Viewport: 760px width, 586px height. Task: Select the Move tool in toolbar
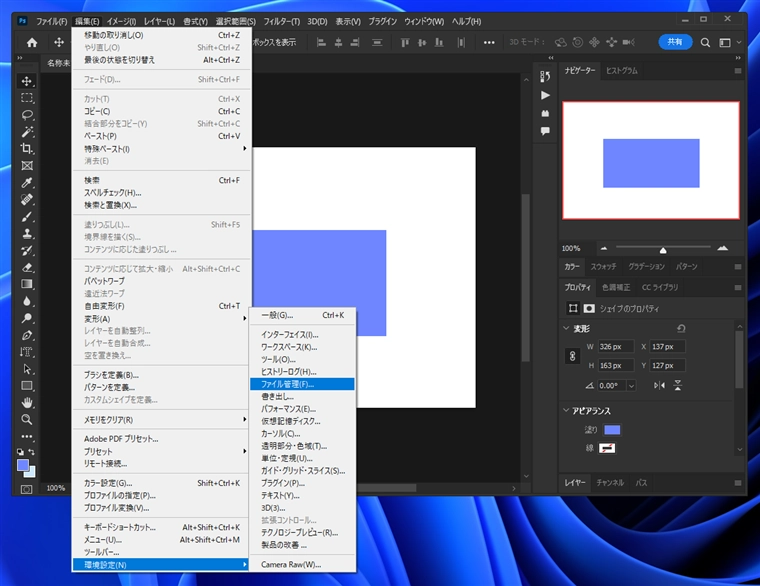pos(27,81)
